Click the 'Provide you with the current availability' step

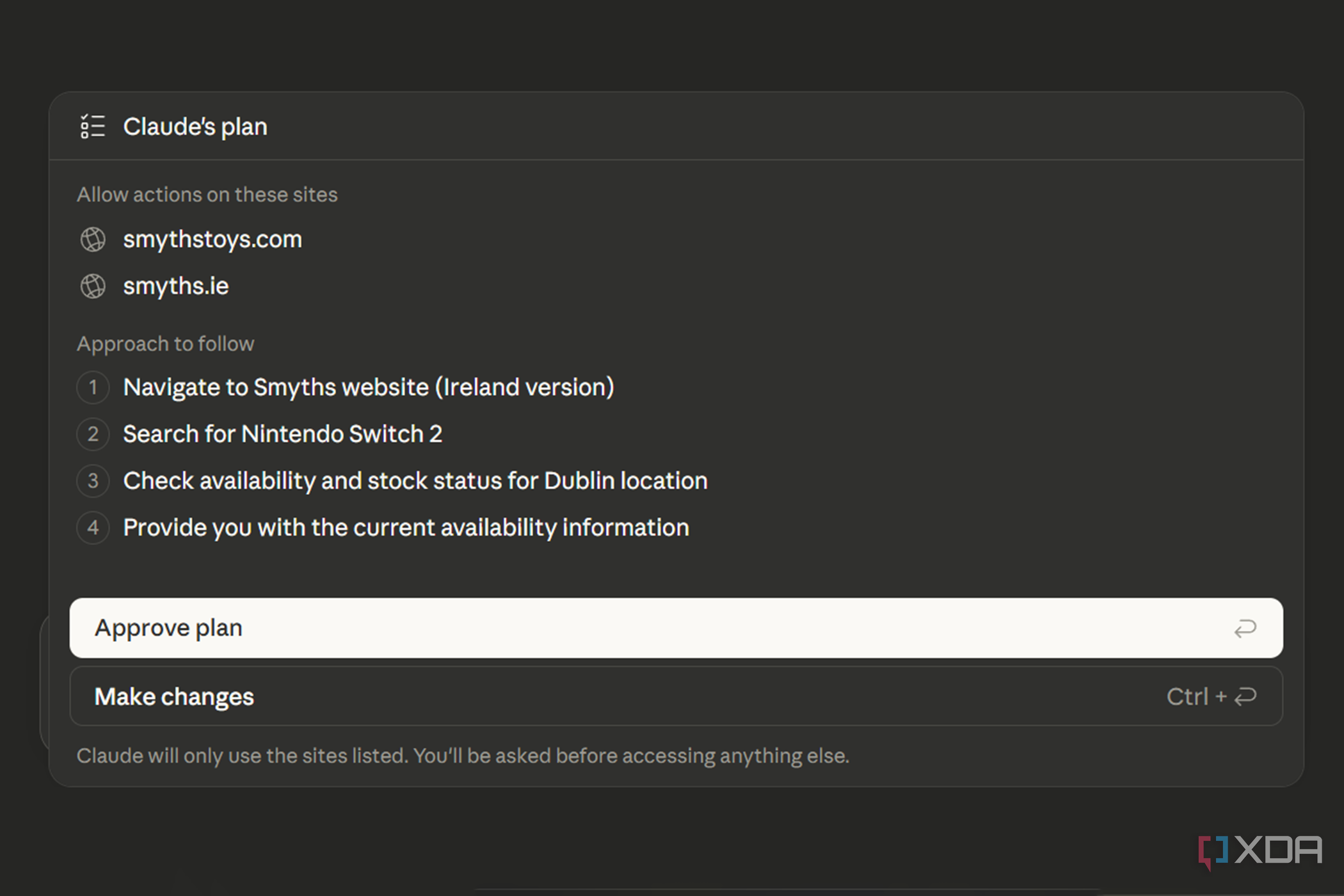pos(406,527)
